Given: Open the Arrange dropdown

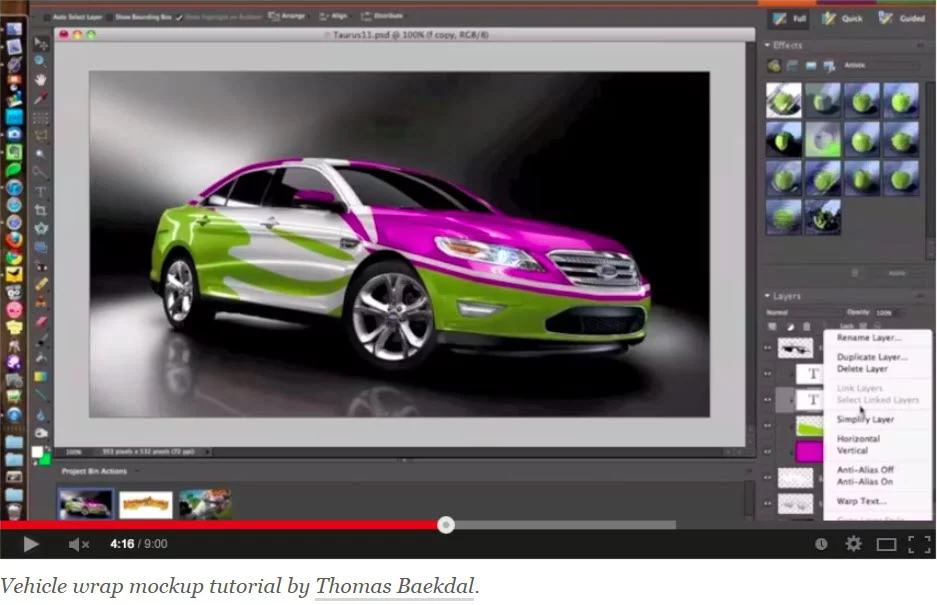Looking at the screenshot, I should pyautogui.click(x=287, y=16).
